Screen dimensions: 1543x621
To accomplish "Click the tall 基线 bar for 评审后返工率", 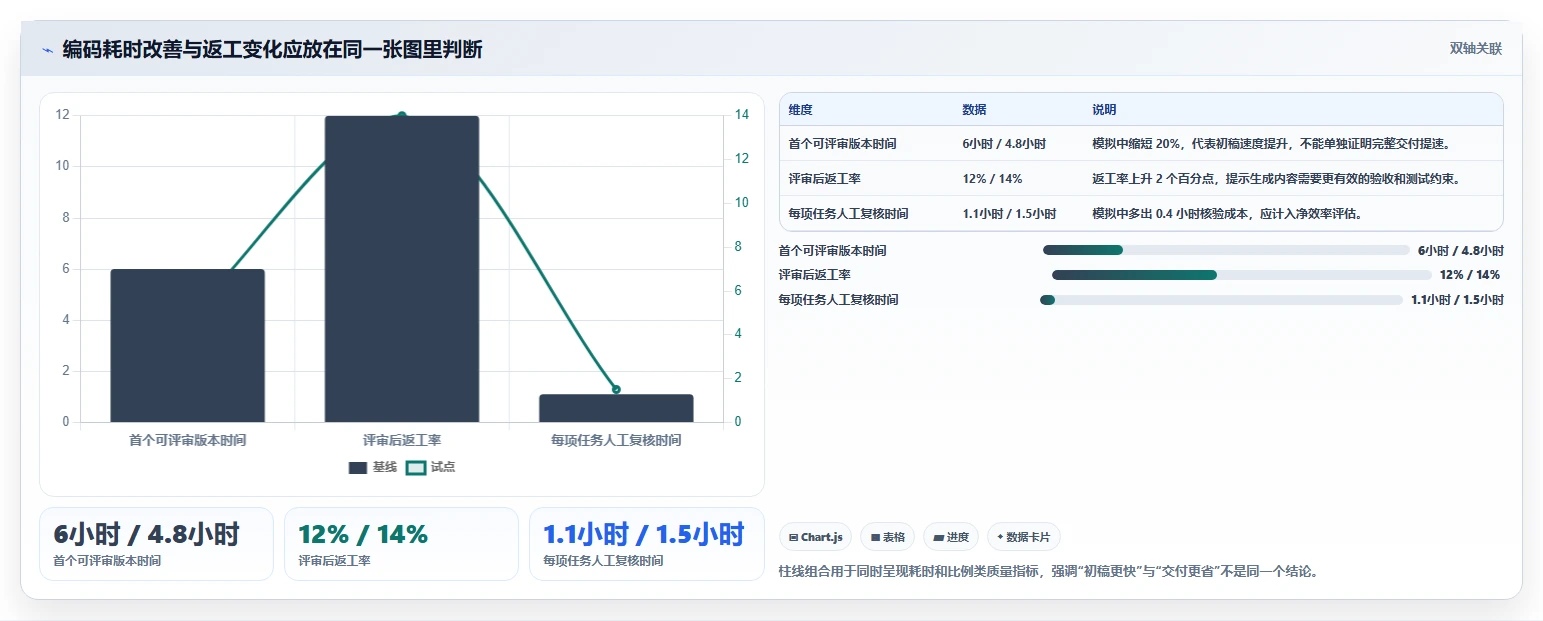I will pyautogui.click(x=402, y=269).
